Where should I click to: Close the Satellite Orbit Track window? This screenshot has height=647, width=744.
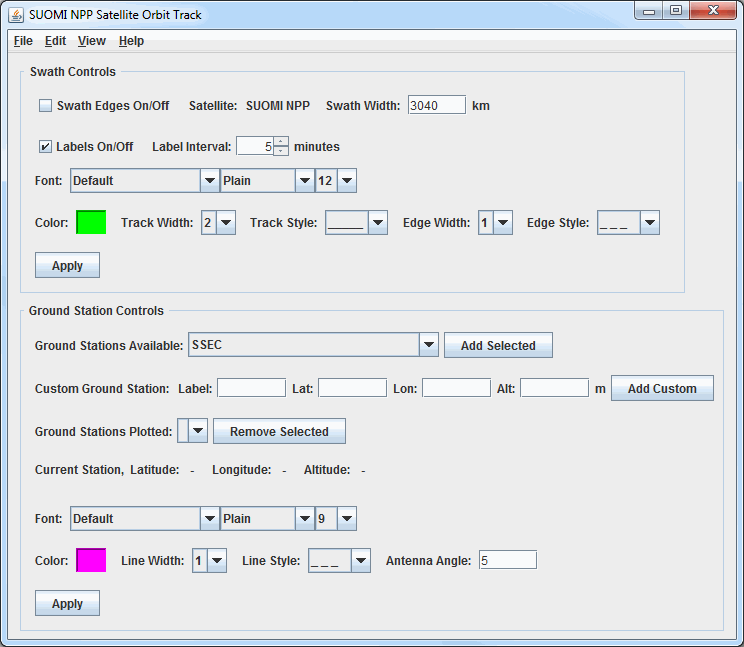coord(713,11)
